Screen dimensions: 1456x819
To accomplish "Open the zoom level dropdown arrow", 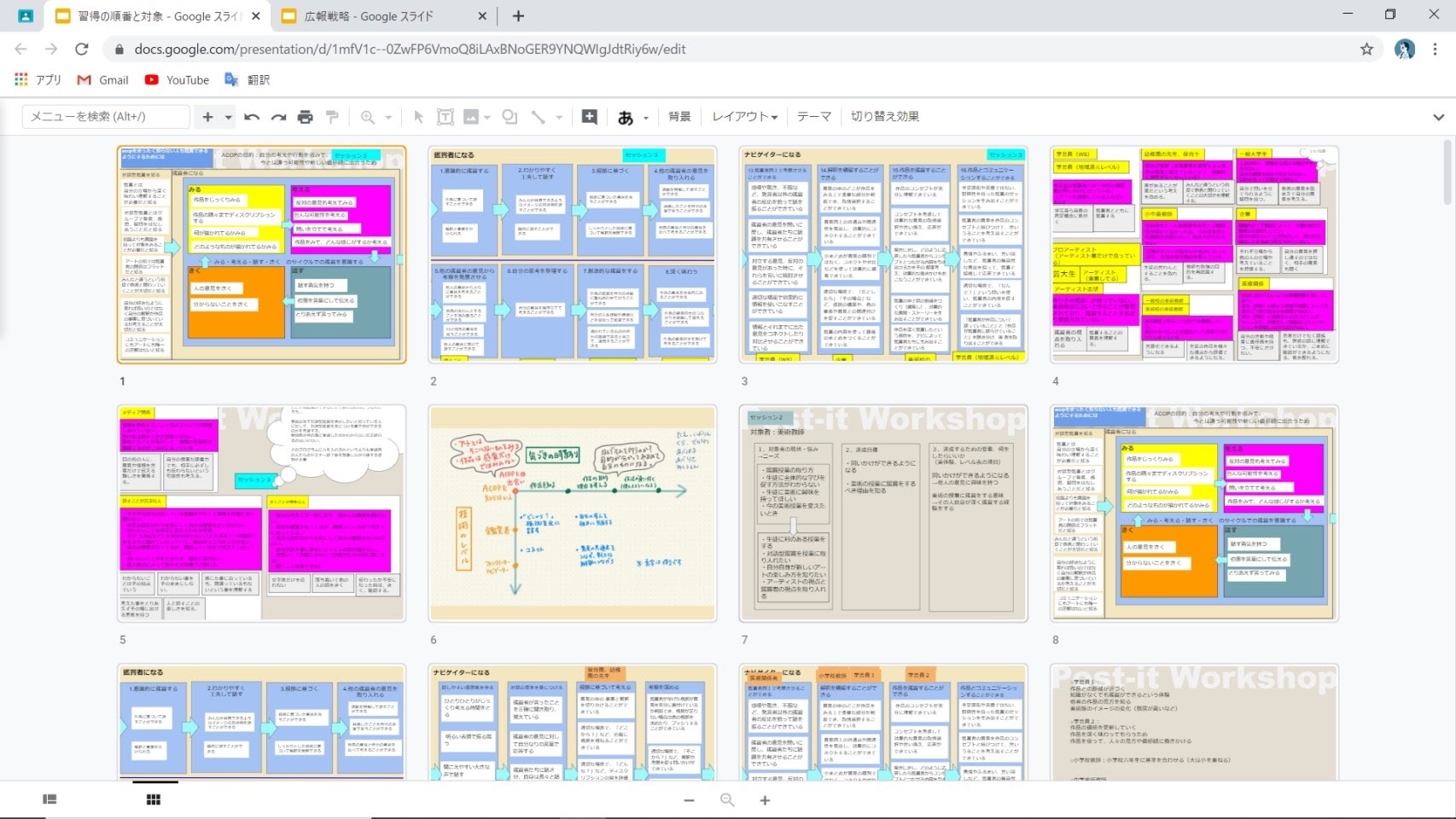I will [x=388, y=117].
